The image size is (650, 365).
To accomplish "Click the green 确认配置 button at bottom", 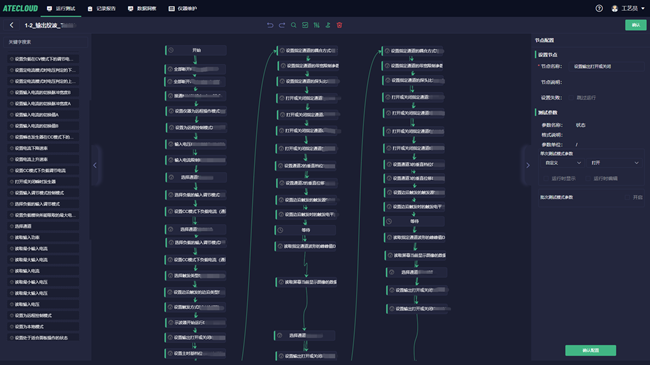I will [590, 350].
